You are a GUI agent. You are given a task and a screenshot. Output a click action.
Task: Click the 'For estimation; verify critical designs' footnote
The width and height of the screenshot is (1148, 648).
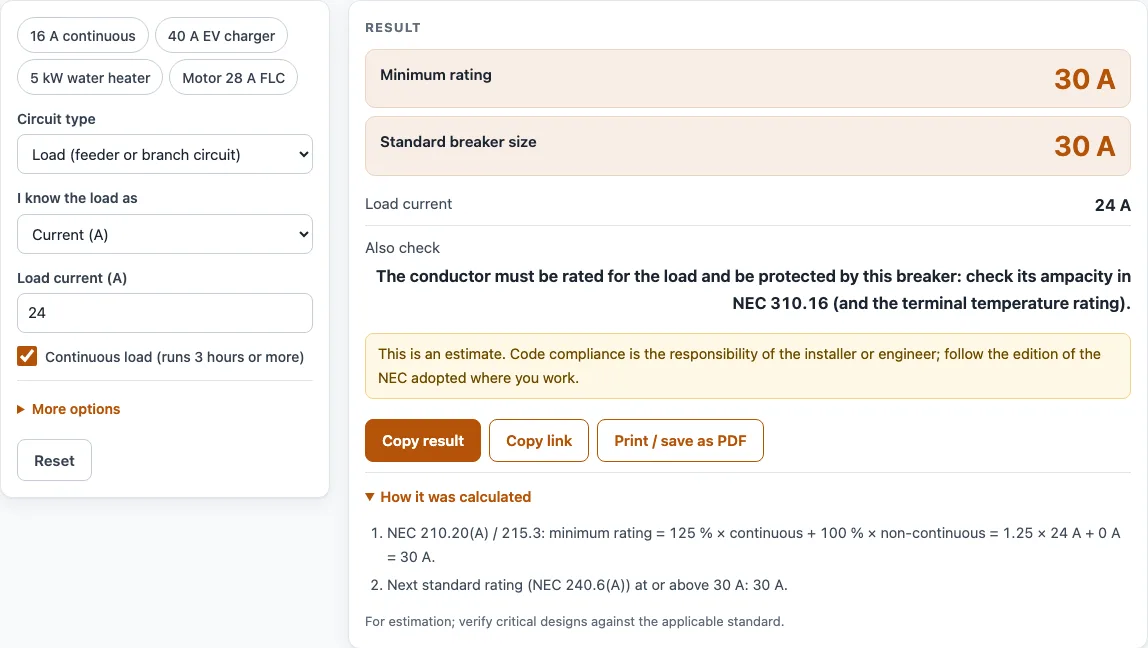coord(575,622)
